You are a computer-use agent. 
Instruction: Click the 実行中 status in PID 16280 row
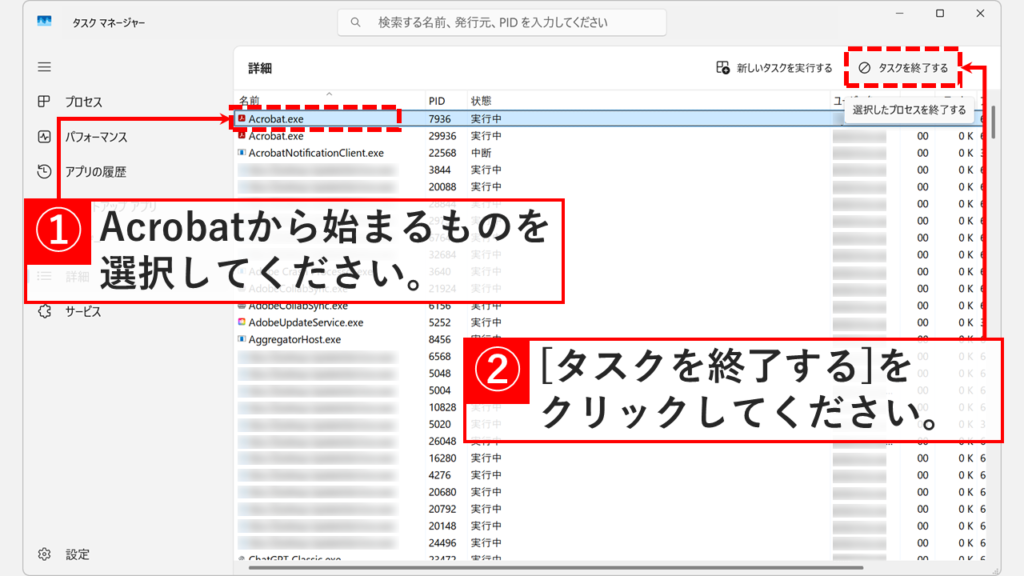click(486, 458)
